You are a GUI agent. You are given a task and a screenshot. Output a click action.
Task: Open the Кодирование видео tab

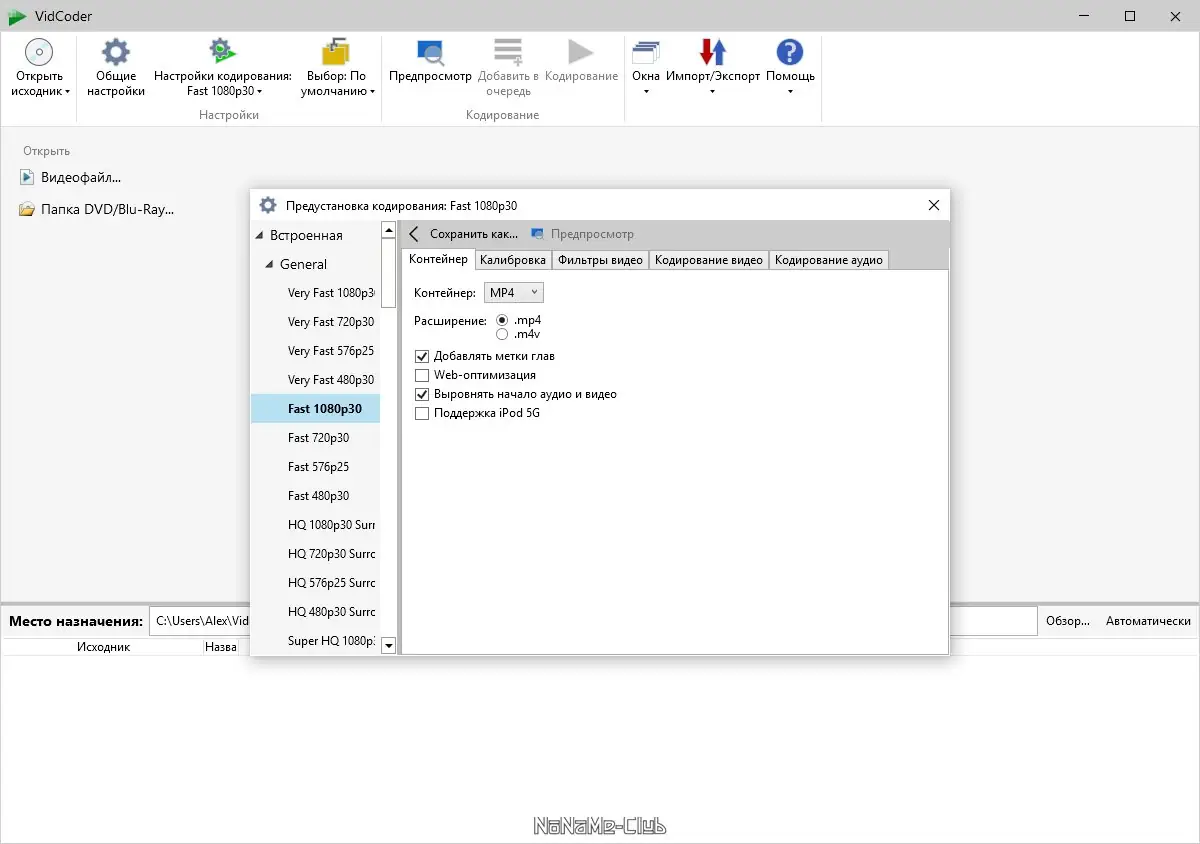(709, 260)
